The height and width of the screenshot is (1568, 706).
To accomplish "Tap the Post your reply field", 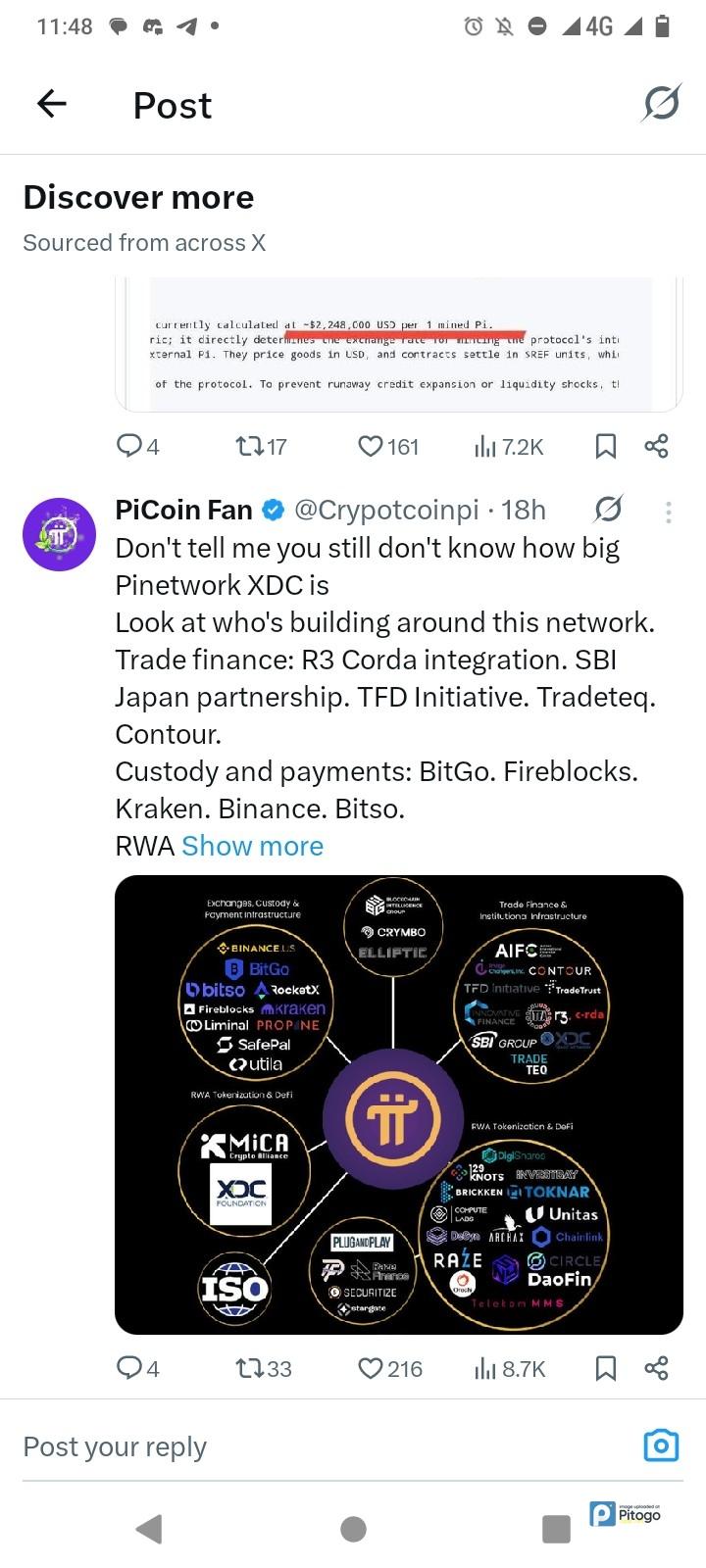I will click(x=294, y=1446).
